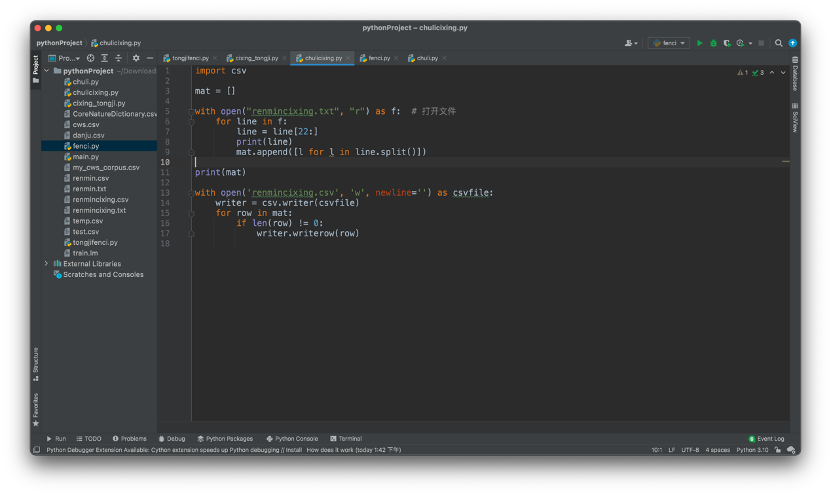This screenshot has height=496, width=832.
Task: Toggle the Project tool window sidebar button
Action: [x=36, y=69]
